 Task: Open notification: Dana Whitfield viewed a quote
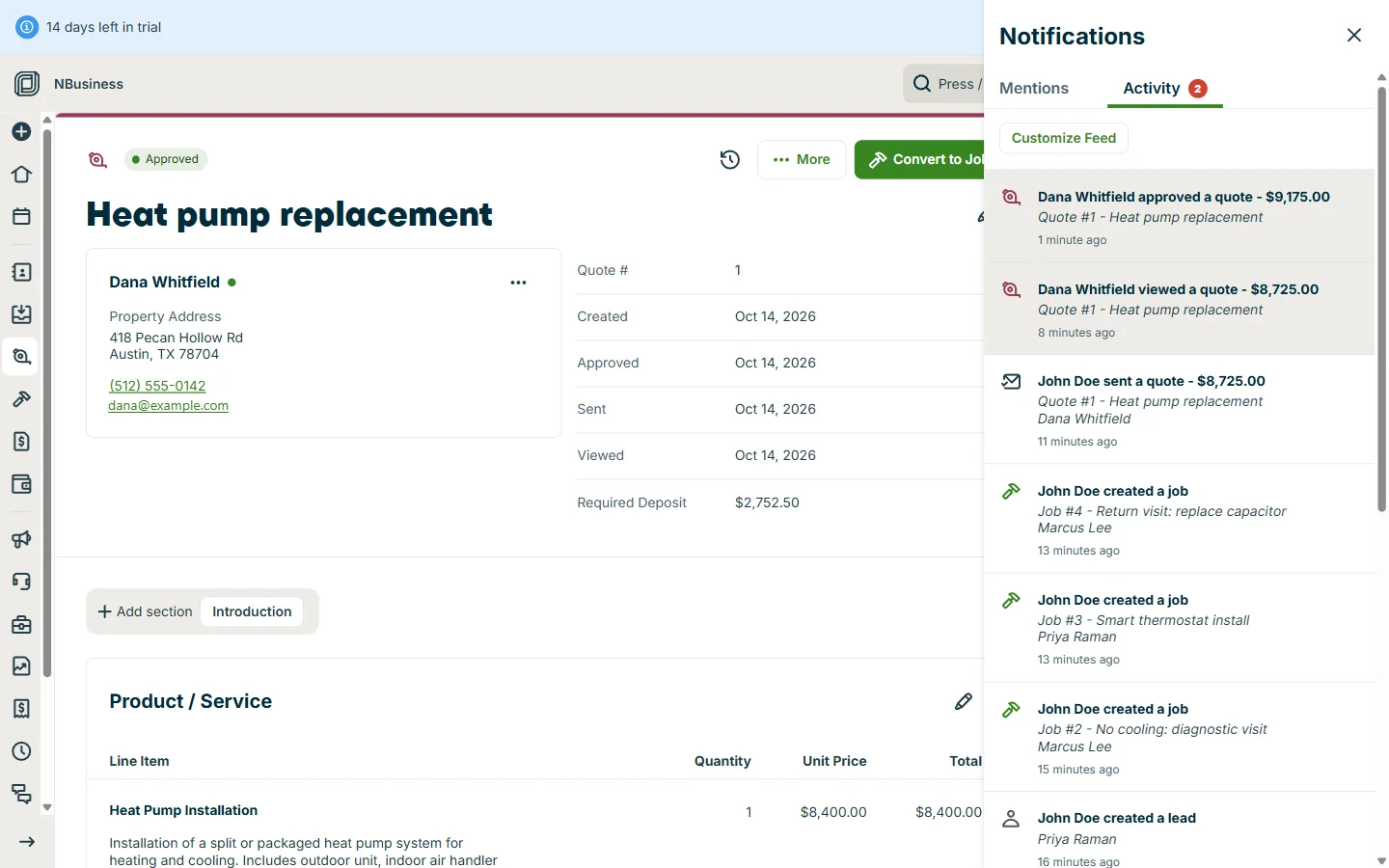coord(1179,309)
